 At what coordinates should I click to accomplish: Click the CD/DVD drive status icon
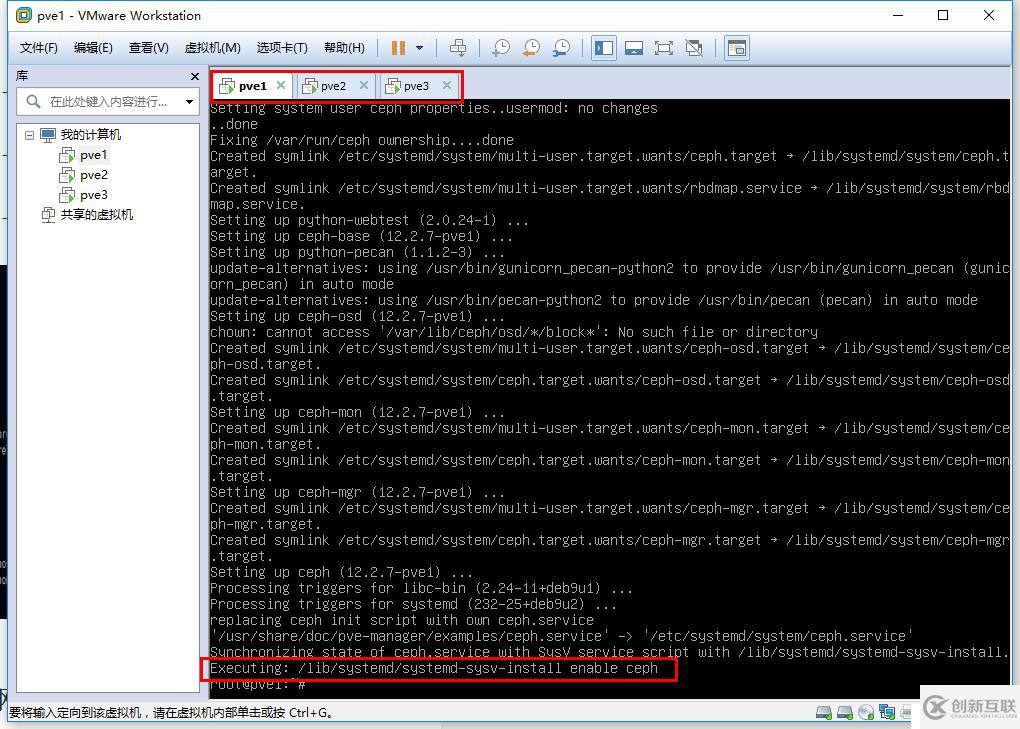pyautogui.click(x=866, y=713)
